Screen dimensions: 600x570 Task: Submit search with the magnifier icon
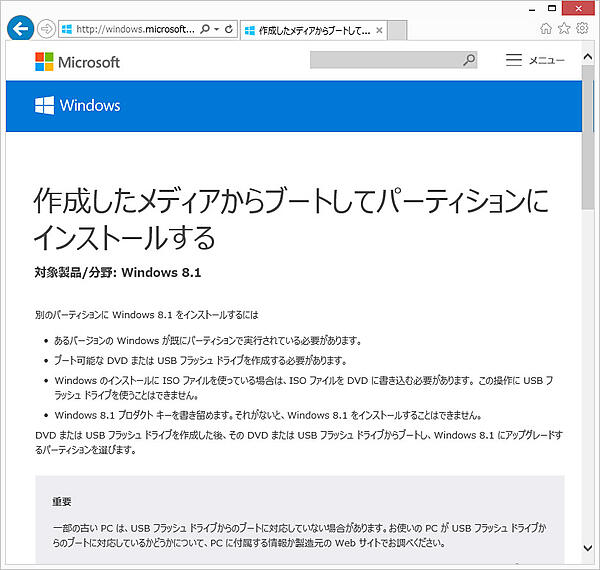click(x=469, y=60)
